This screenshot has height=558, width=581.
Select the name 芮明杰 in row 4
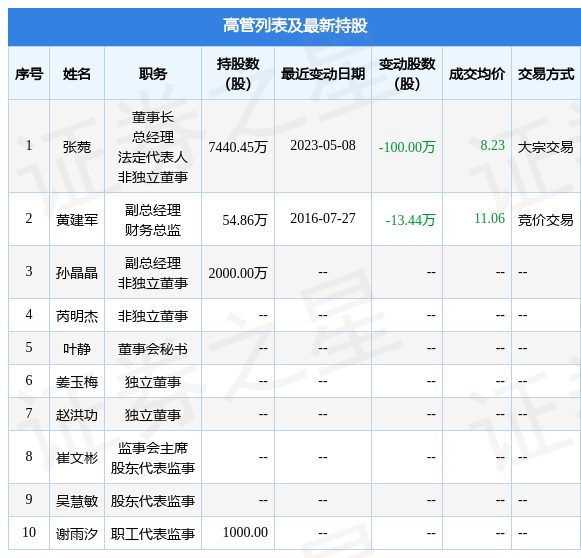(77, 316)
